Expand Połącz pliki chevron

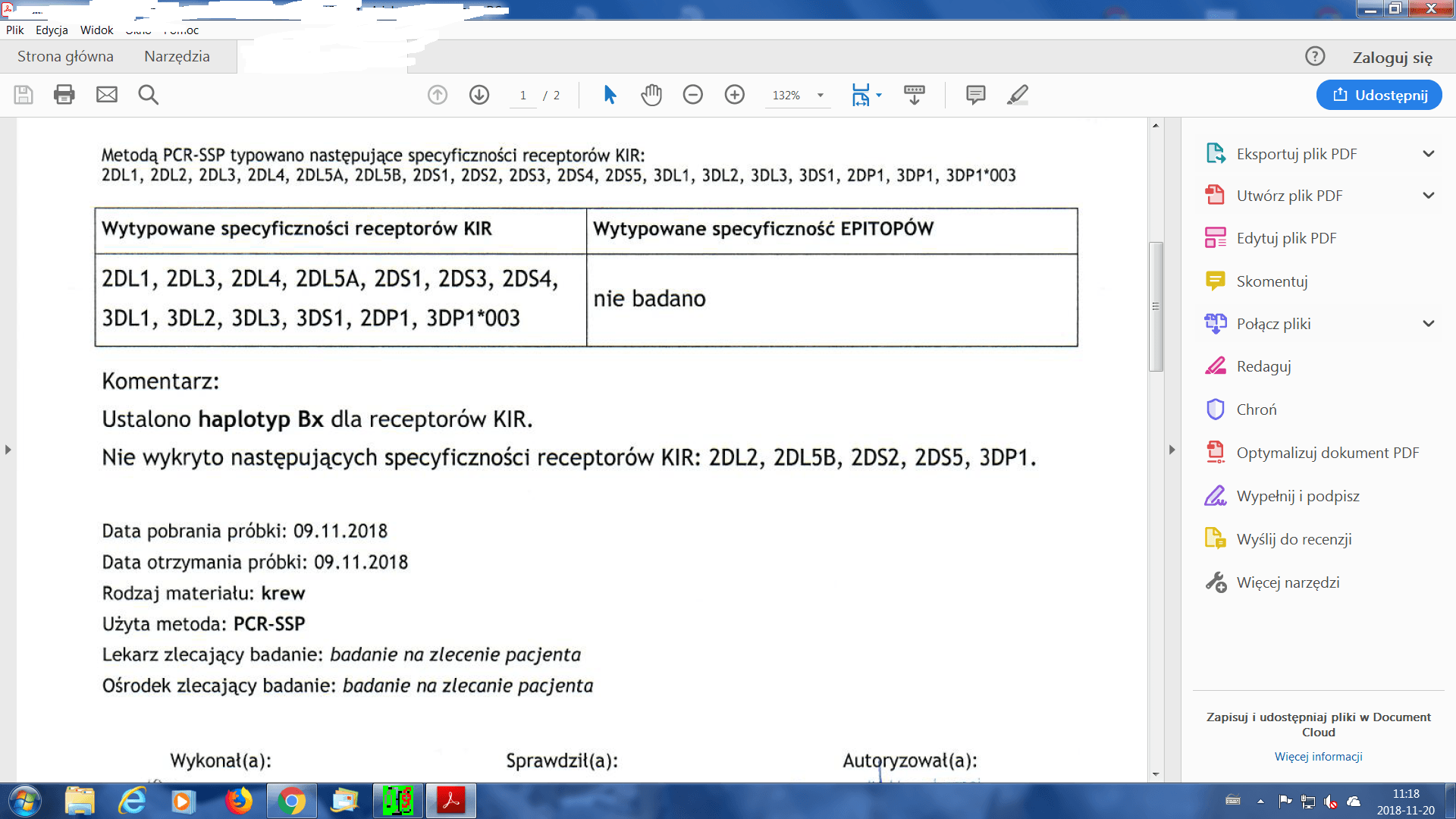tap(1429, 324)
